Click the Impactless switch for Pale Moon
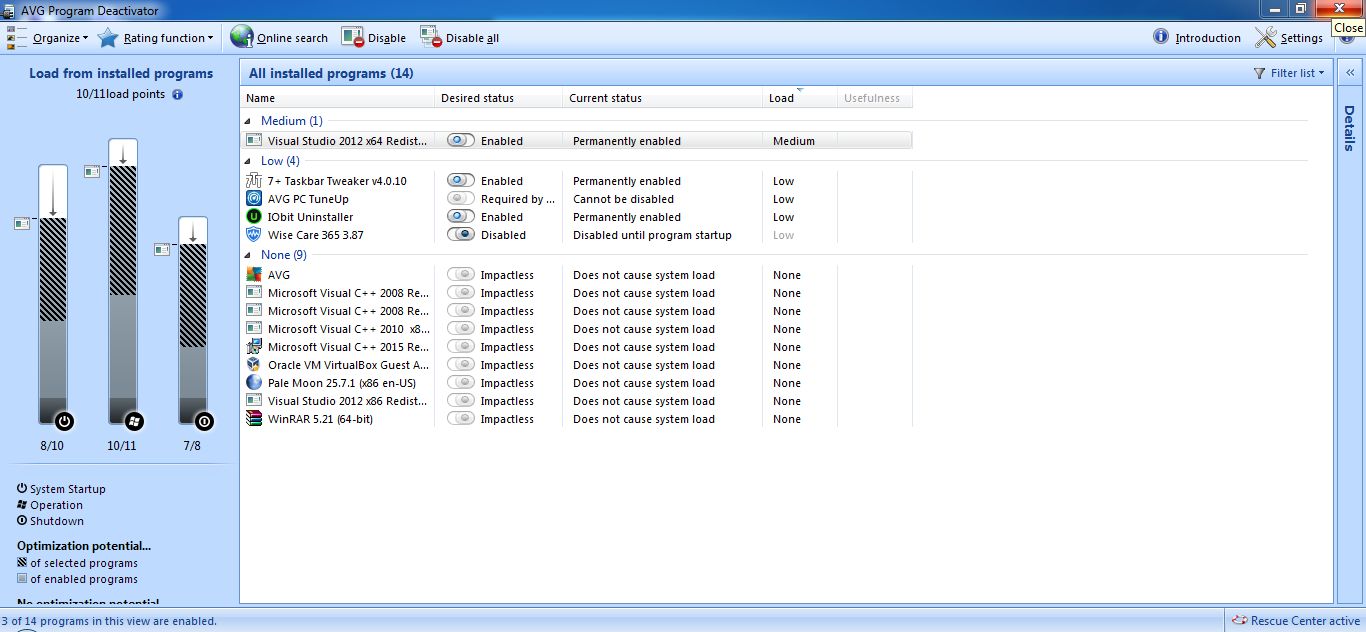This screenshot has width=1366, height=632. 460,383
